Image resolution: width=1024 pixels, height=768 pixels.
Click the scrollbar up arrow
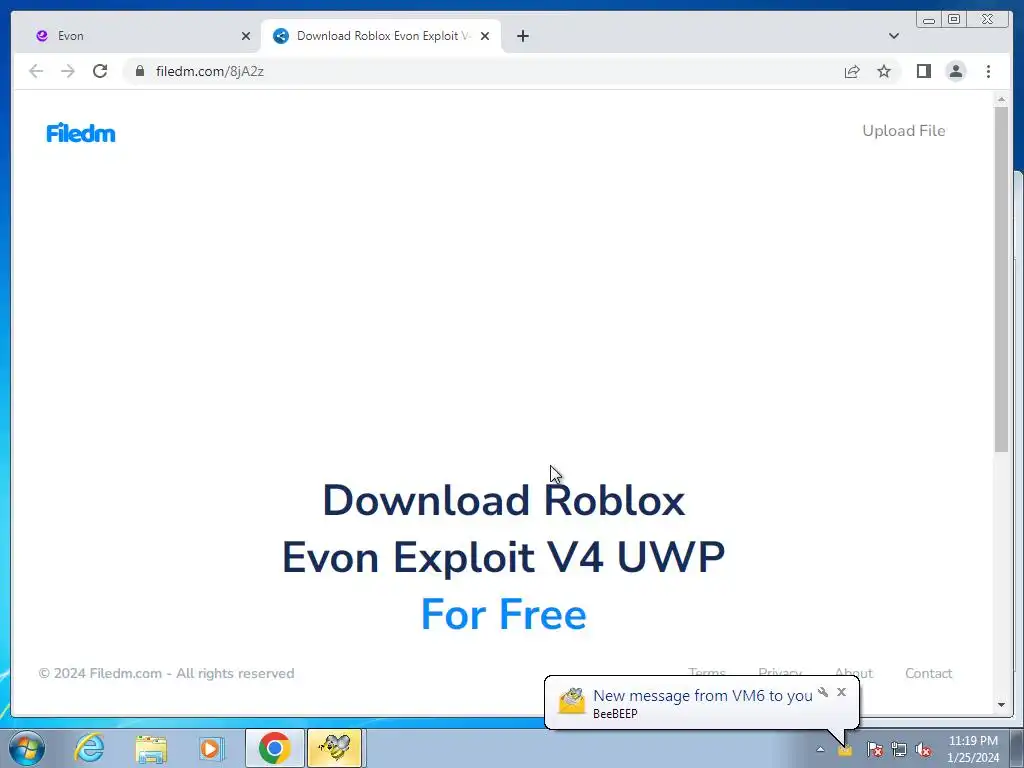pyautogui.click(x=1001, y=99)
